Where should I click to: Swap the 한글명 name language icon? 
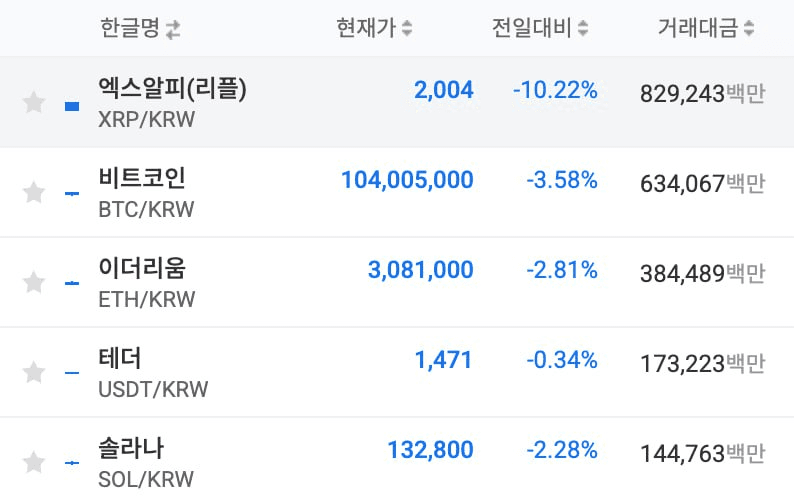click(x=174, y=30)
